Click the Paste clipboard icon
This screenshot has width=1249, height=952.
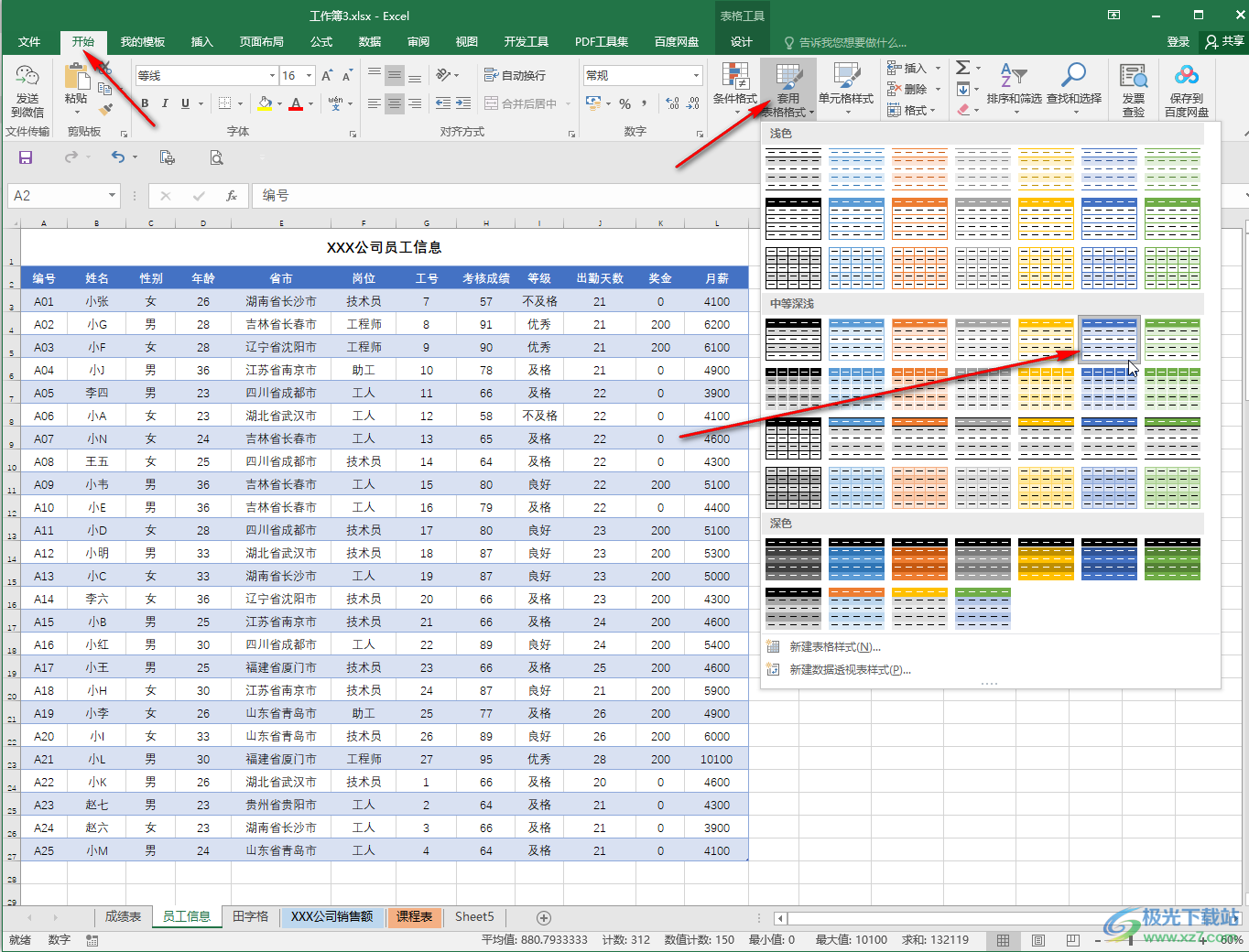point(77,75)
